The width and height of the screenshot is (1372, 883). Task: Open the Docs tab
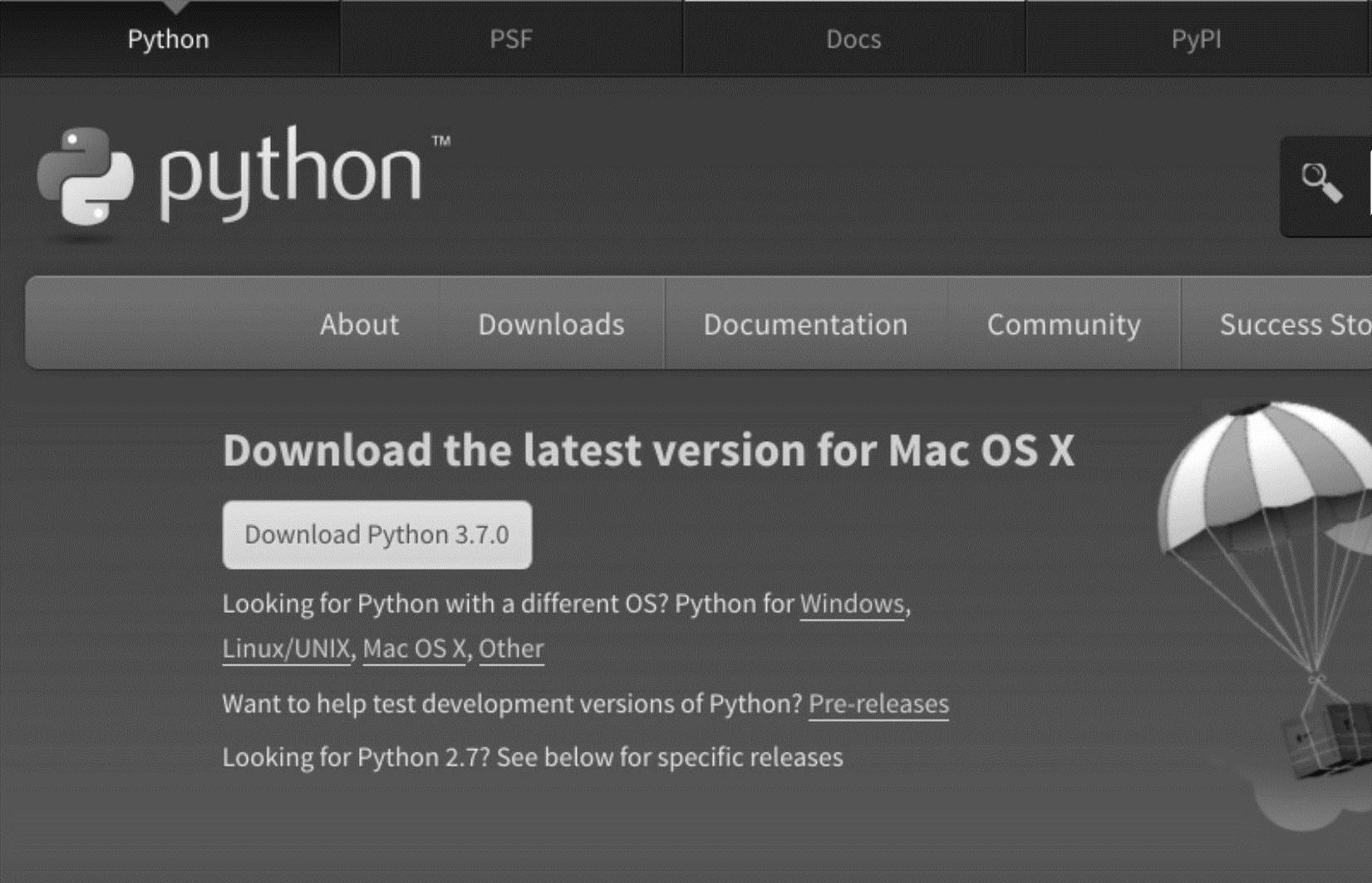click(x=853, y=39)
